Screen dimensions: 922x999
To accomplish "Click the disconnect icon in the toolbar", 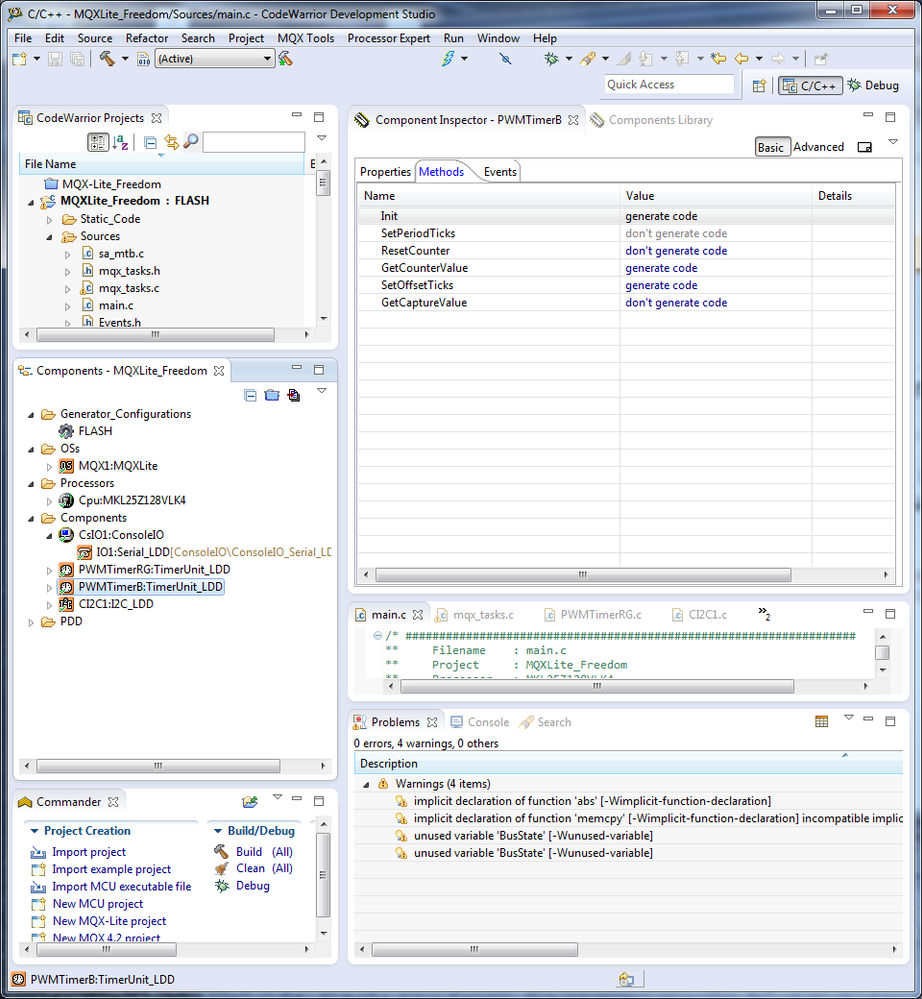I will pyautogui.click(x=505, y=59).
